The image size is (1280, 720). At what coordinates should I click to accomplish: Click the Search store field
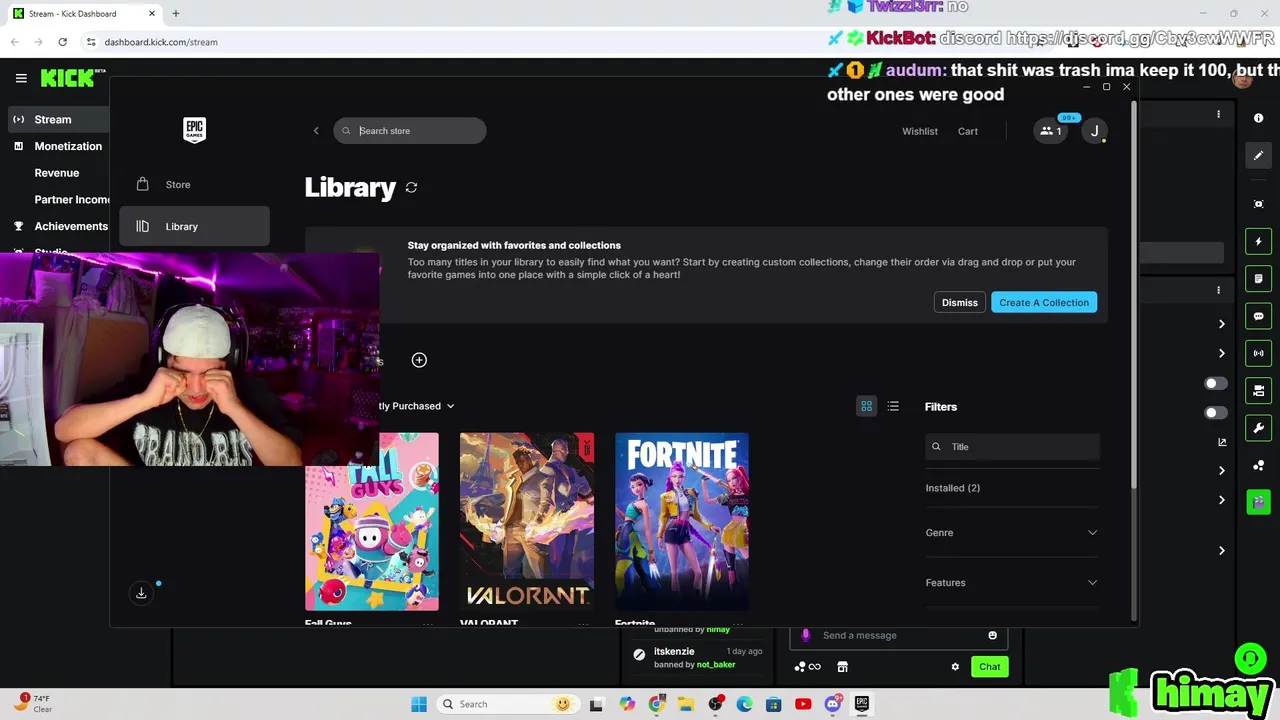pyautogui.click(x=410, y=131)
